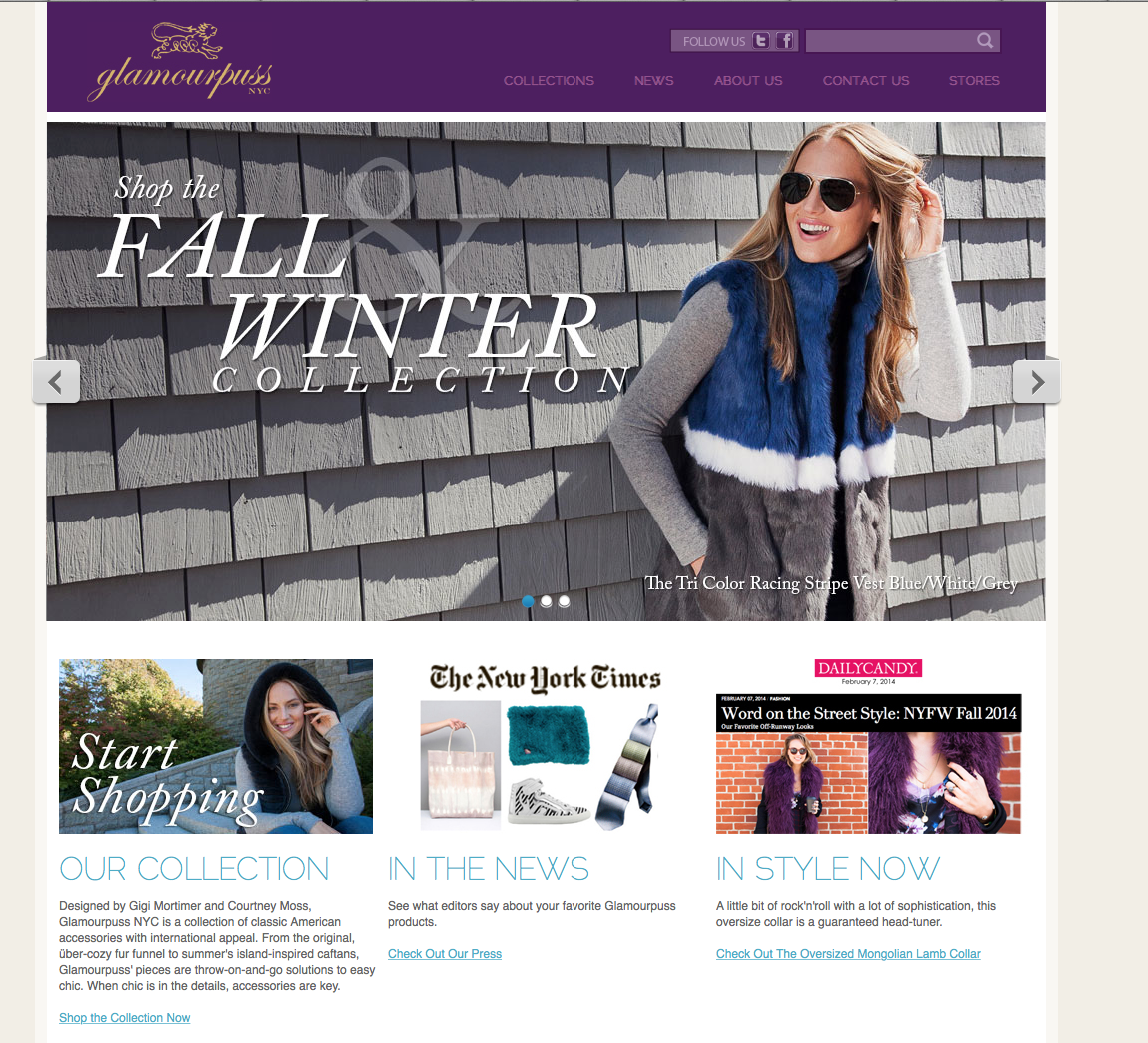Image resolution: width=1148 pixels, height=1043 pixels.
Task: Open the News menu item
Action: (x=653, y=81)
